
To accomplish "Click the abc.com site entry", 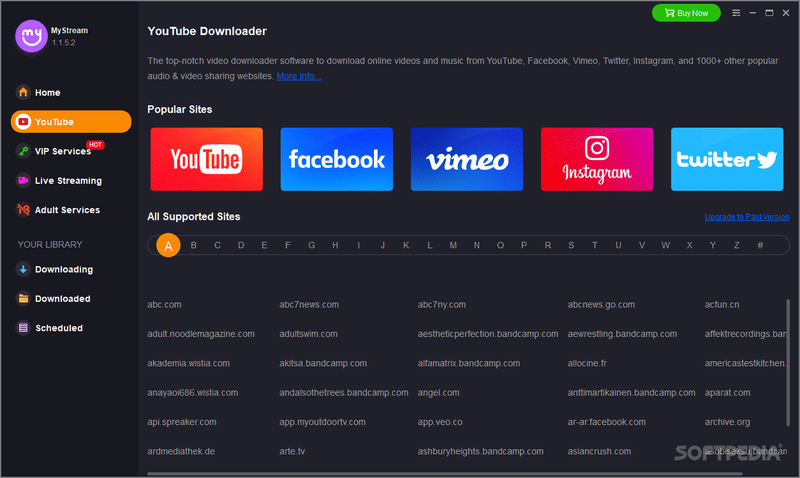I will [x=164, y=305].
